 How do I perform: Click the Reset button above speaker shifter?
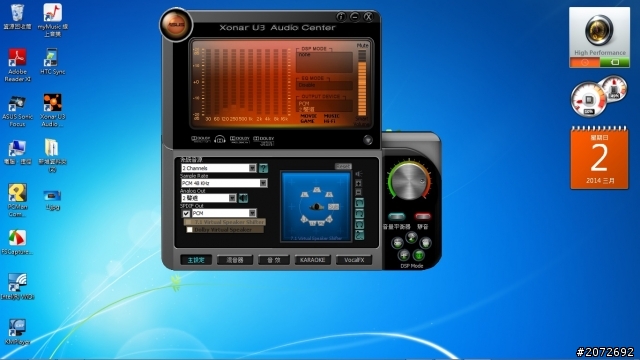[x=343, y=166]
